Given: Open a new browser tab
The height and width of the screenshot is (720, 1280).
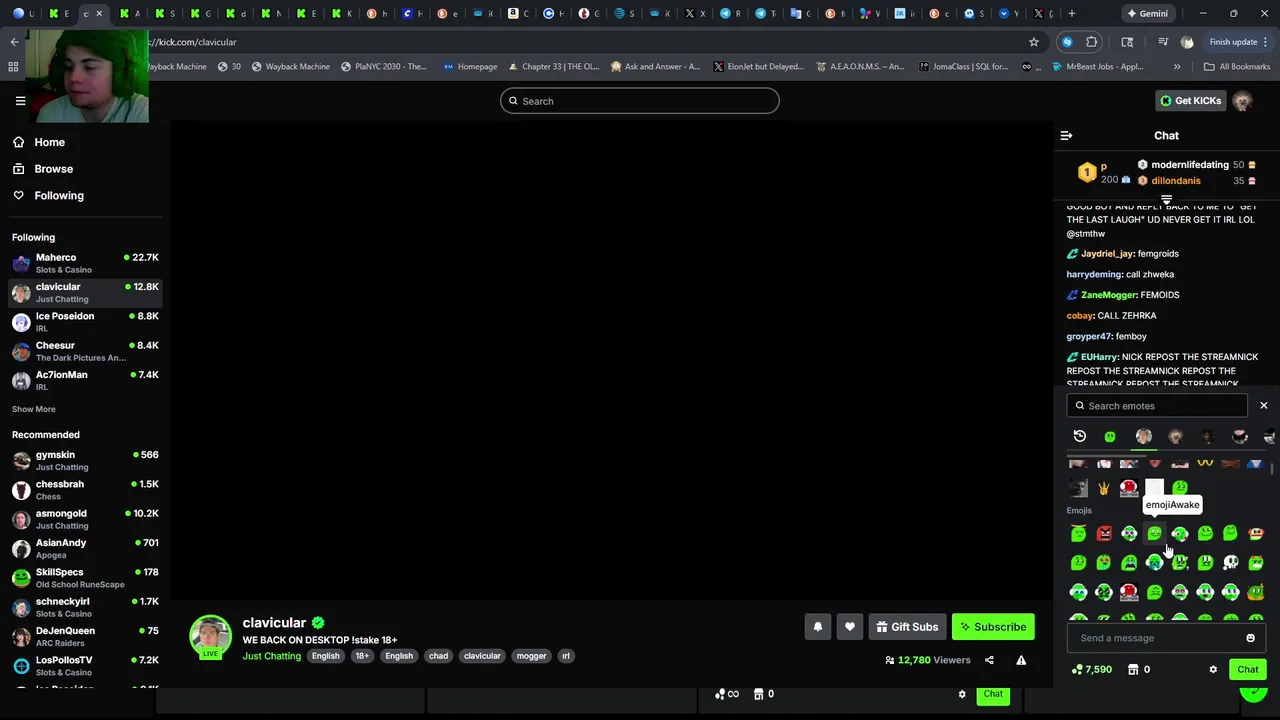Looking at the screenshot, I should click(x=1071, y=14).
